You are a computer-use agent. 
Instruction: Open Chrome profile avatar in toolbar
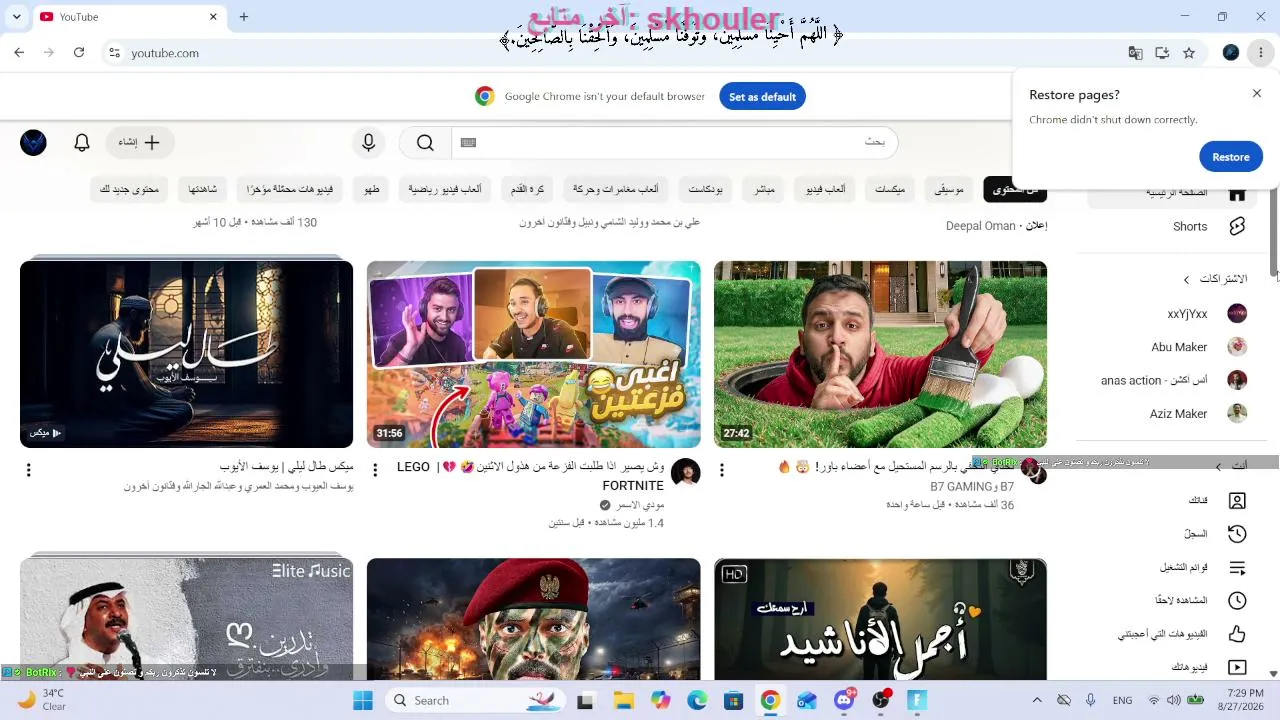[1231, 53]
